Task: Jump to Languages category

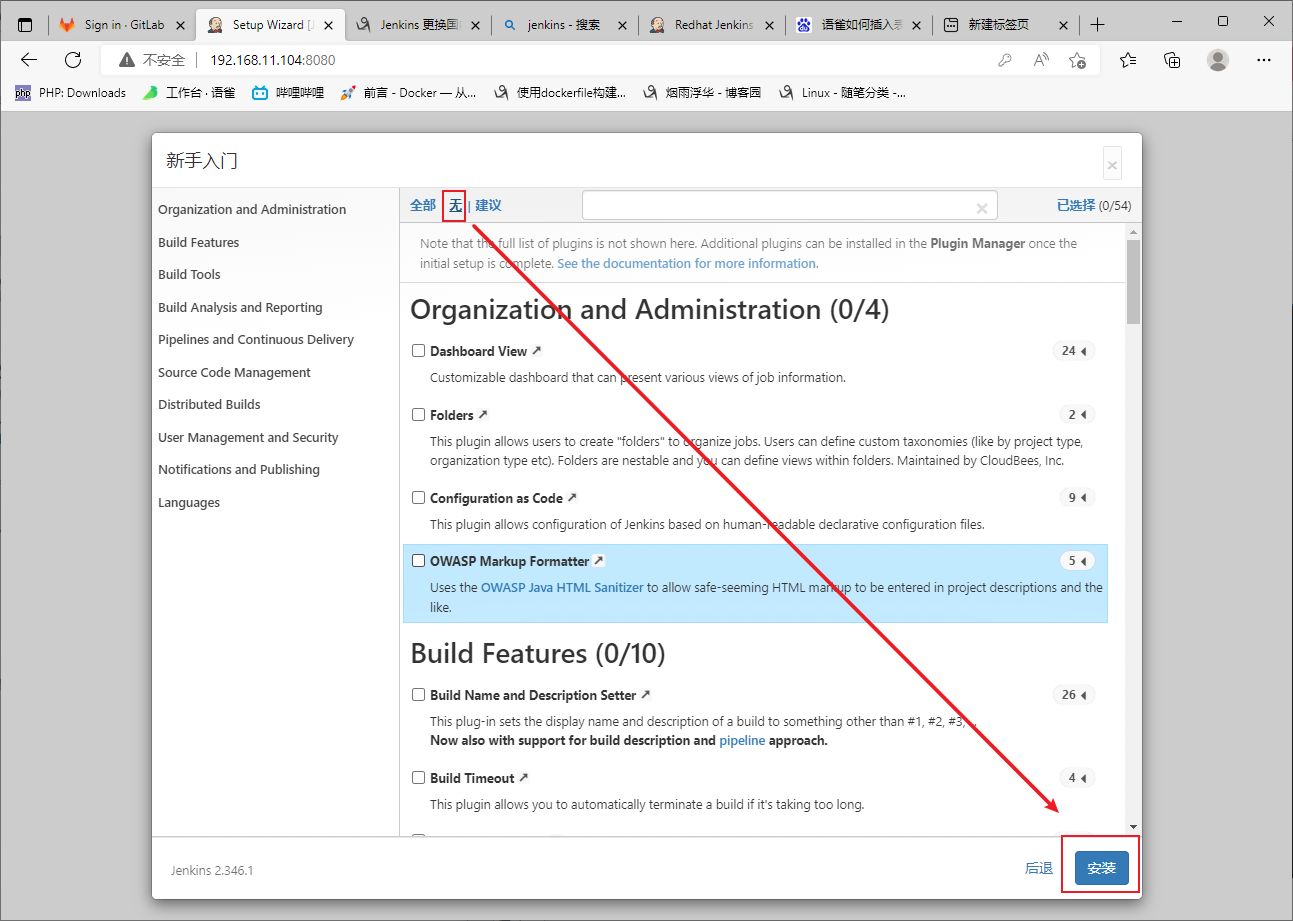Action: (189, 502)
